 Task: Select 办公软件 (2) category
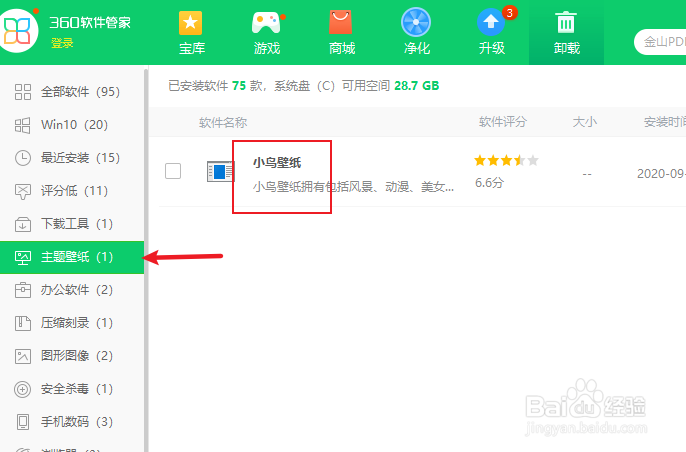pos(72,290)
